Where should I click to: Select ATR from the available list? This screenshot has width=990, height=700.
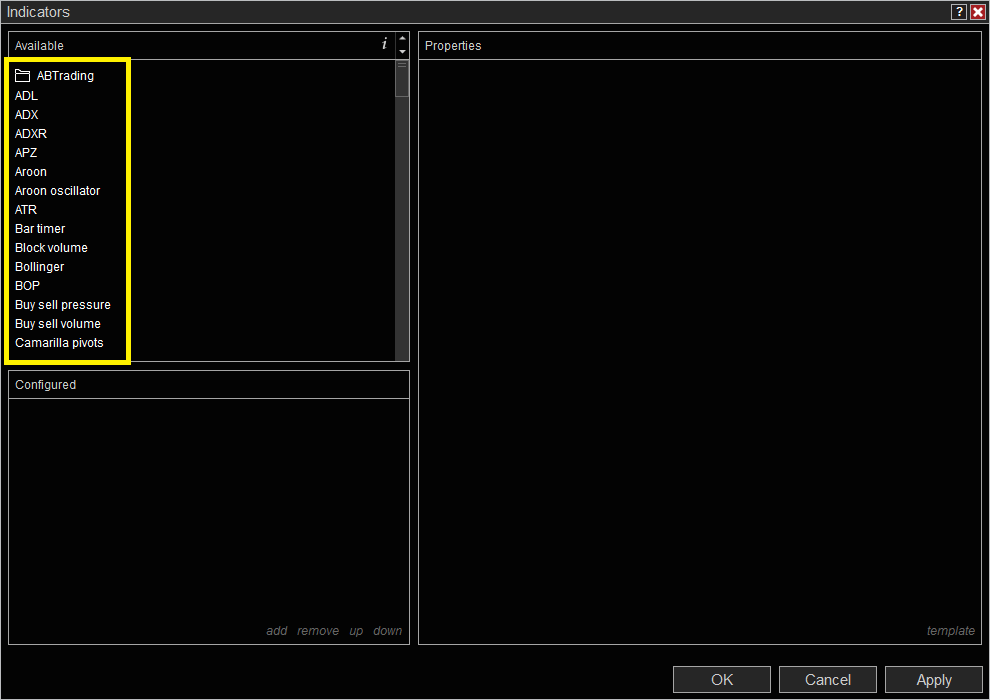pyautogui.click(x=26, y=210)
